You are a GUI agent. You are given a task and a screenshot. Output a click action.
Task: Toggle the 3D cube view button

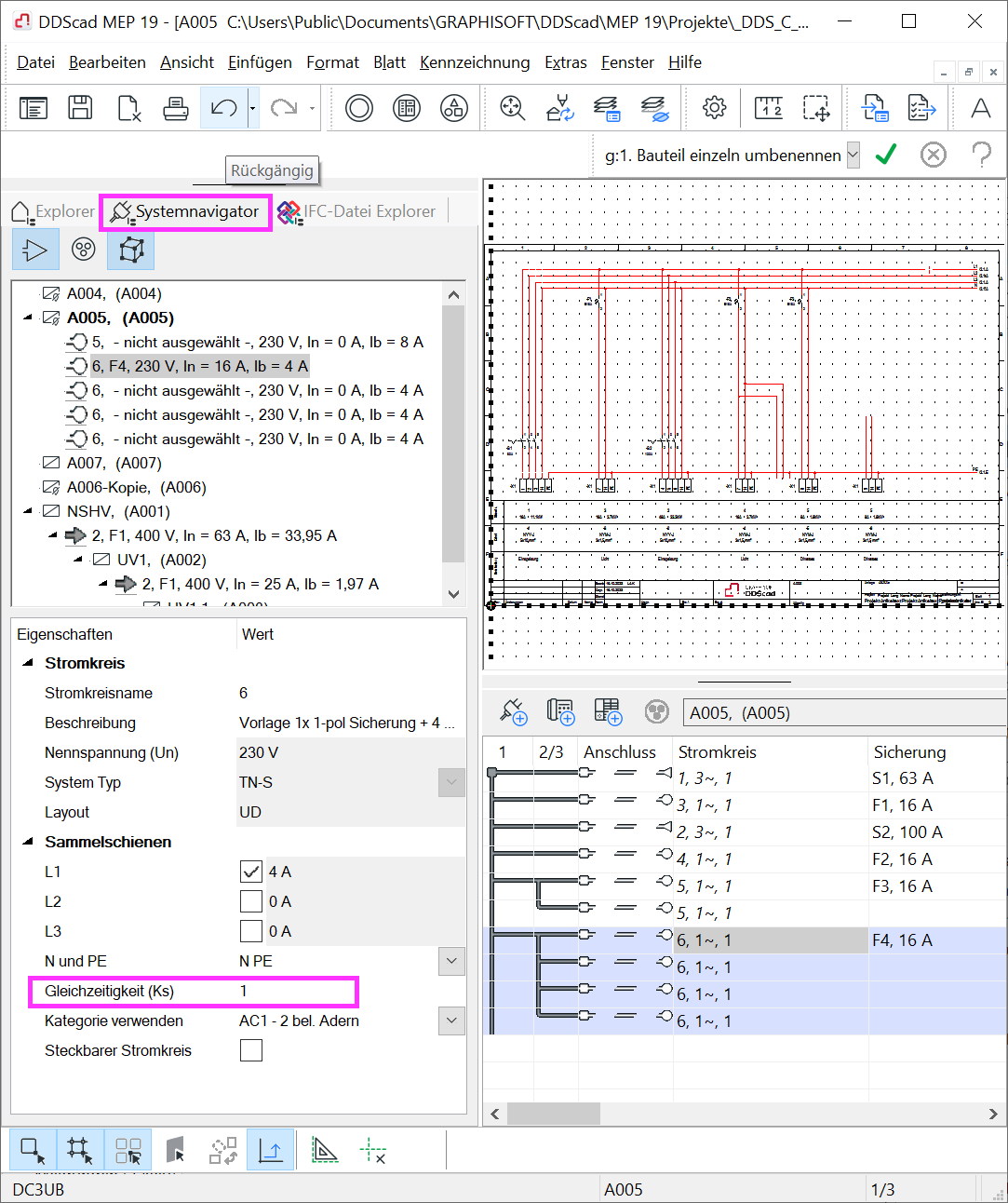pos(131,250)
